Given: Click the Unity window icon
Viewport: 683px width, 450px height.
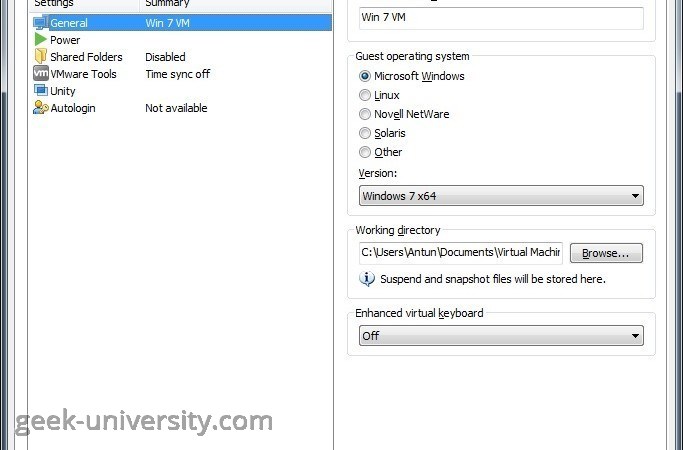Looking at the screenshot, I should coord(41,90).
